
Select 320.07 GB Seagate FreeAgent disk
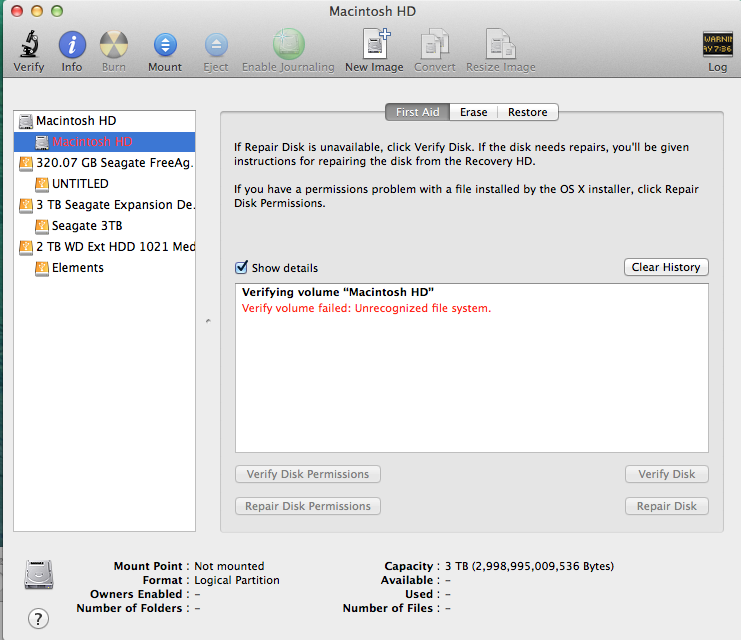tap(104, 163)
